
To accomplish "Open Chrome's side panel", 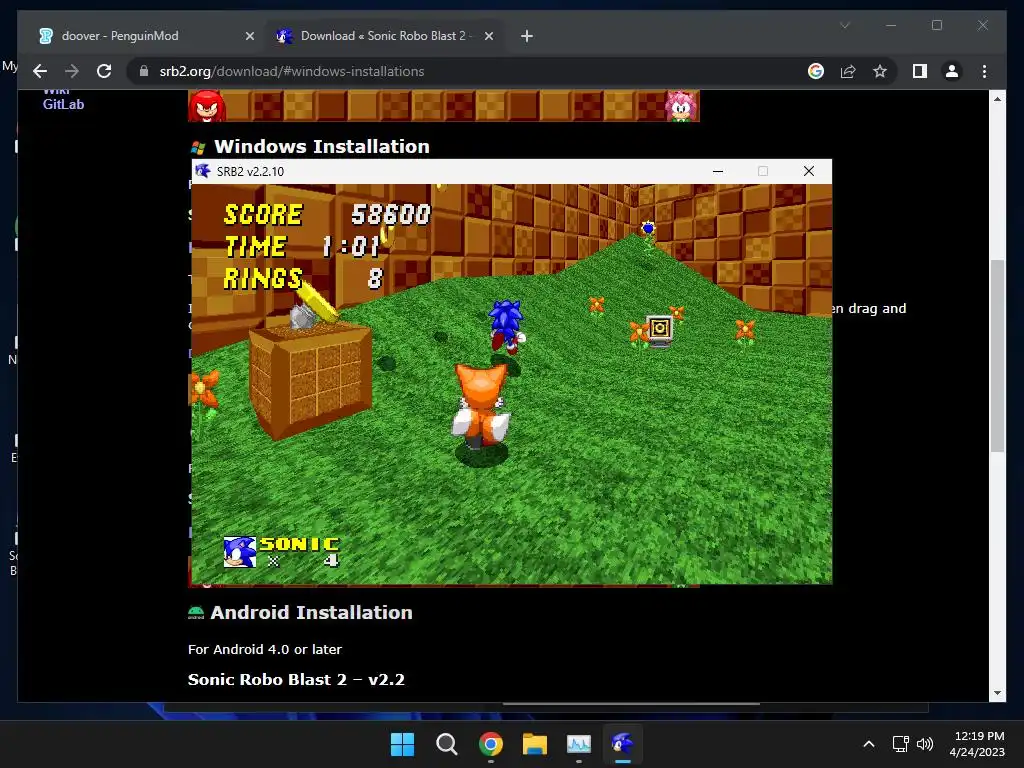I will click(x=920, y=71).
